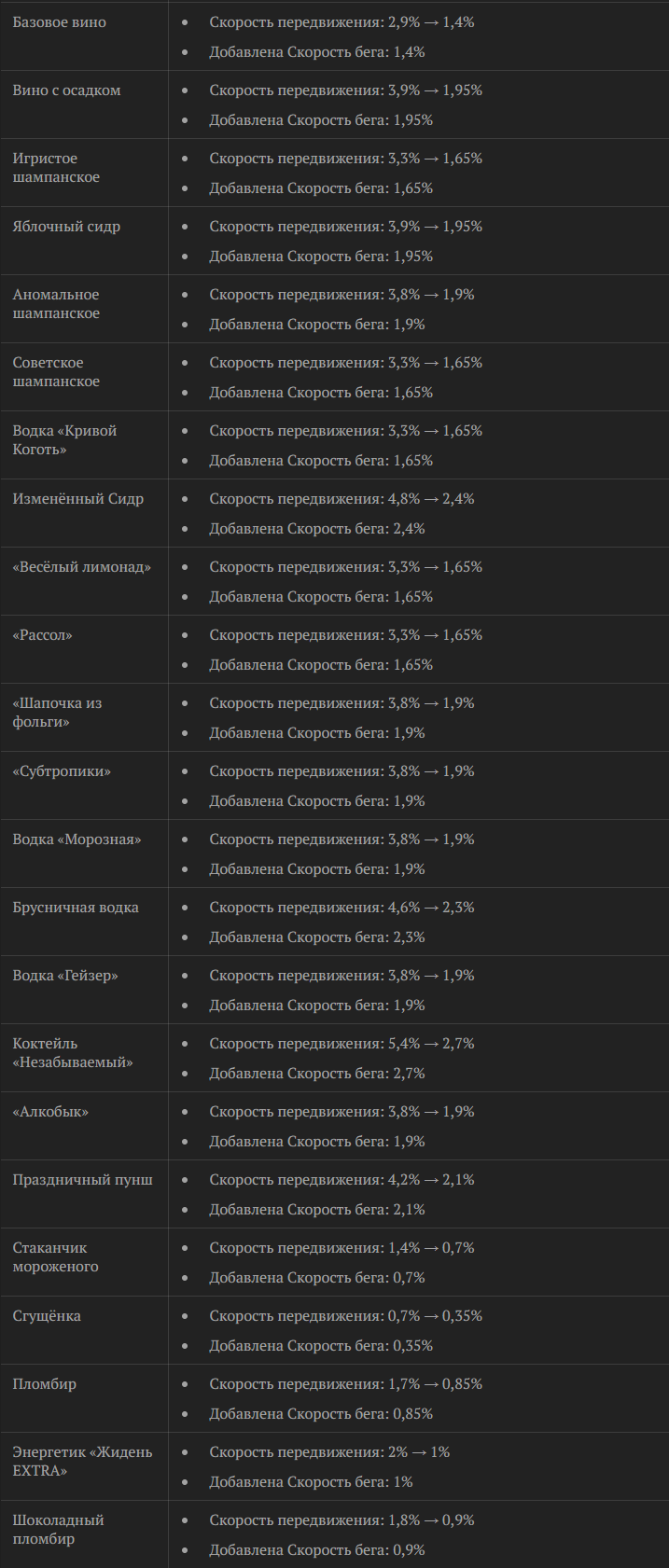The width and height of the screenshot is (669, 1568).
Task: Select the Водка «Морозная» row name
Action: click(77, 840)
